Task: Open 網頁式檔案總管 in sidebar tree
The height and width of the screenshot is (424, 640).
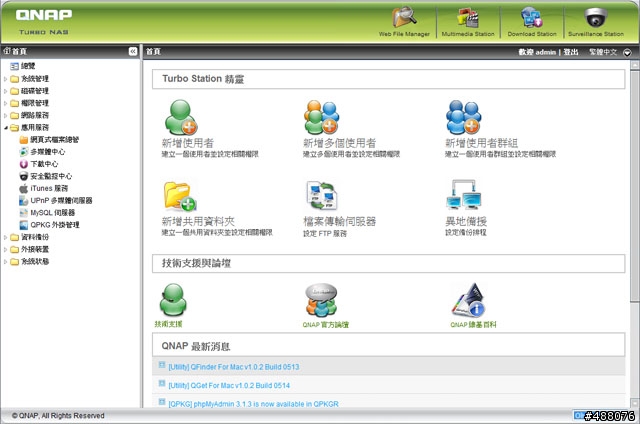Action: pos(49,140)
